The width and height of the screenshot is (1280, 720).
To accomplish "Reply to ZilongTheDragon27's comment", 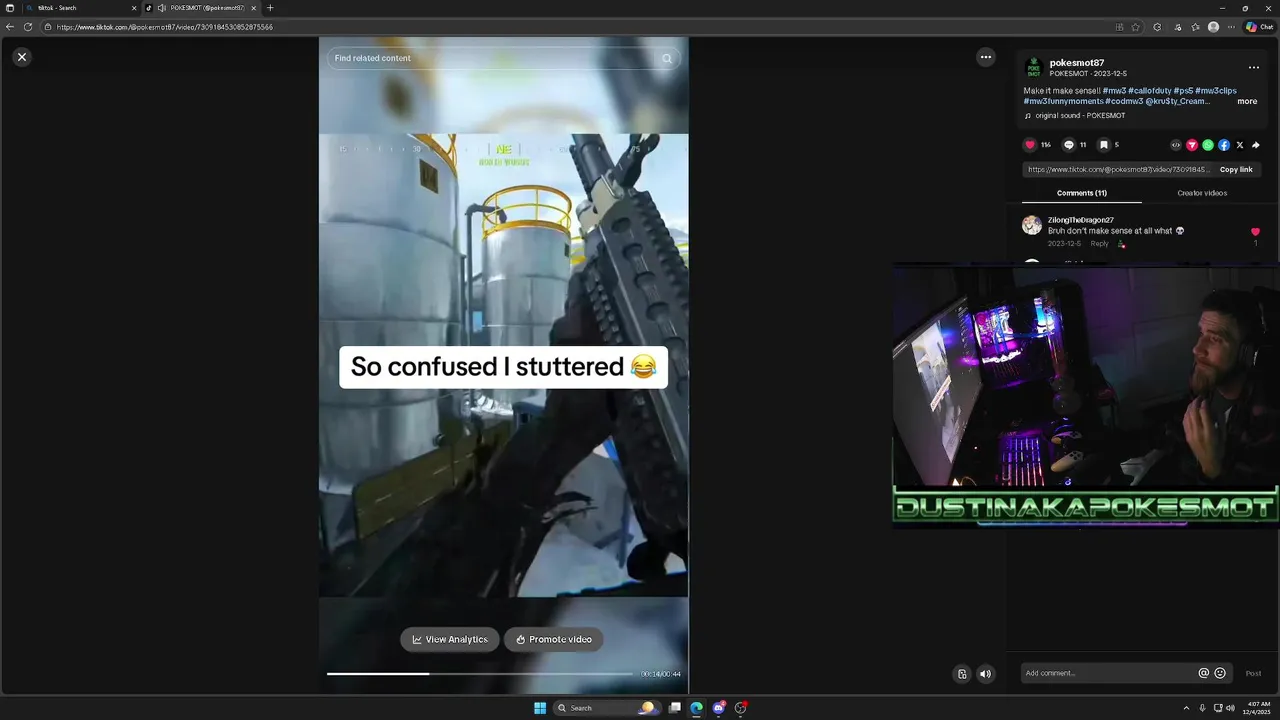I will coord(1099,244).
